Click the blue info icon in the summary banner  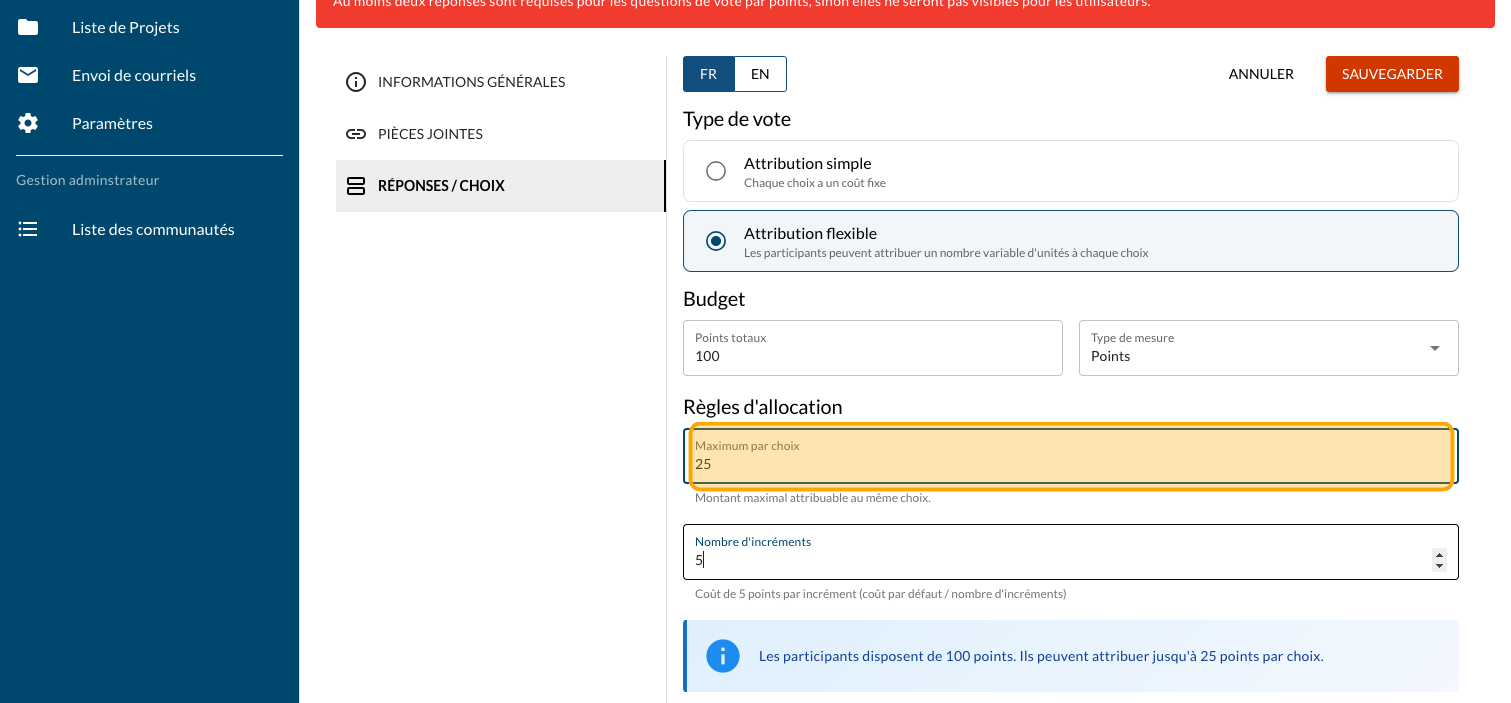(722, 656)
